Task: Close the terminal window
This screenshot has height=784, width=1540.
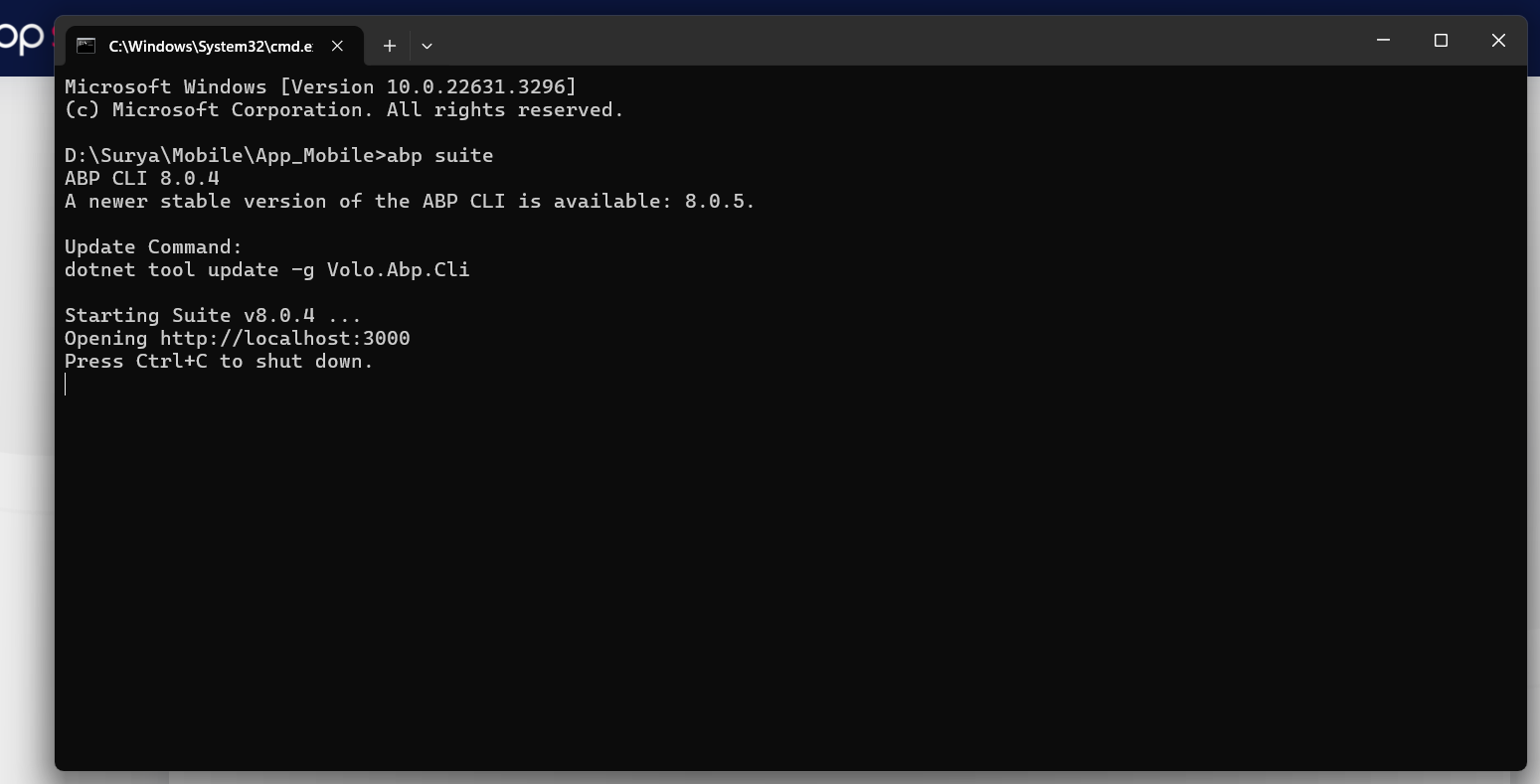Action: pyautogui.click(x=1498, y=41)
